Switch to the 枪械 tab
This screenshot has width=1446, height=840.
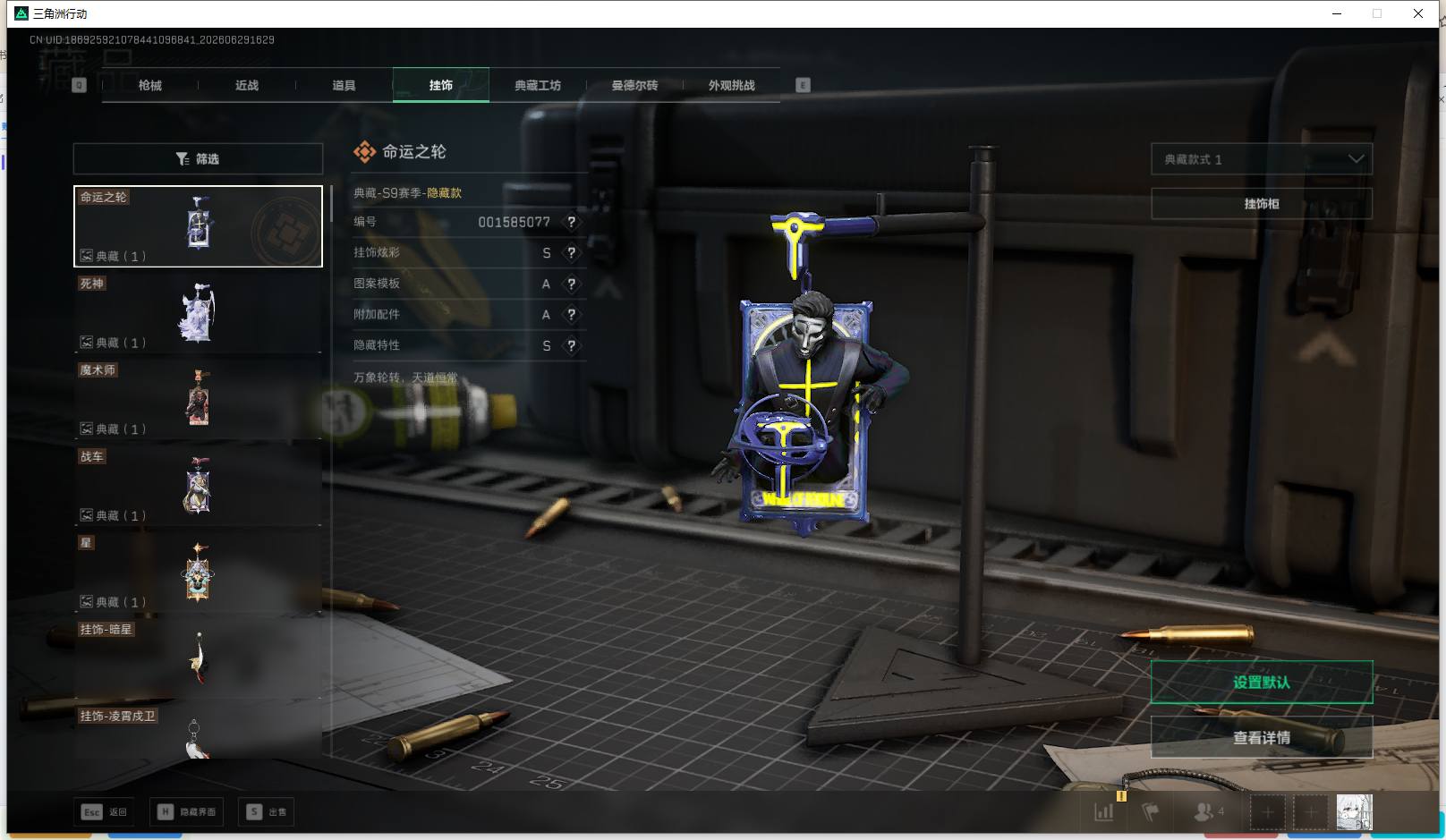[150, 85]
